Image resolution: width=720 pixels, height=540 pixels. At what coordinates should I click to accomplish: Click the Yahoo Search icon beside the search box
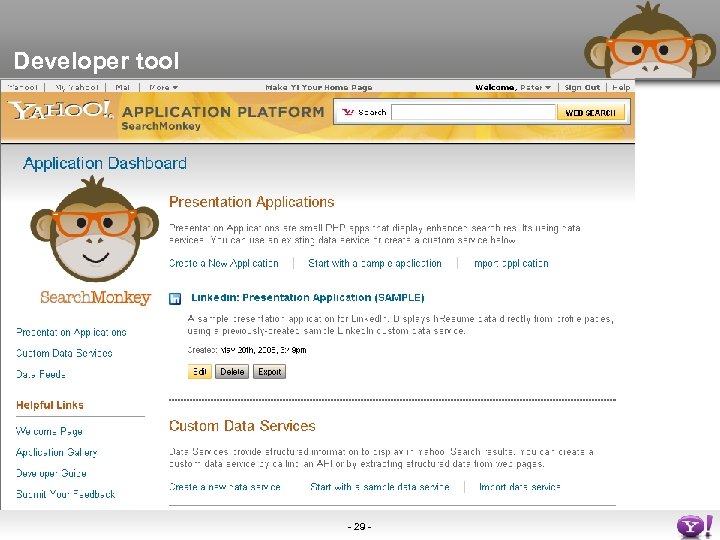pyautogui.click(x=348, y=112)
